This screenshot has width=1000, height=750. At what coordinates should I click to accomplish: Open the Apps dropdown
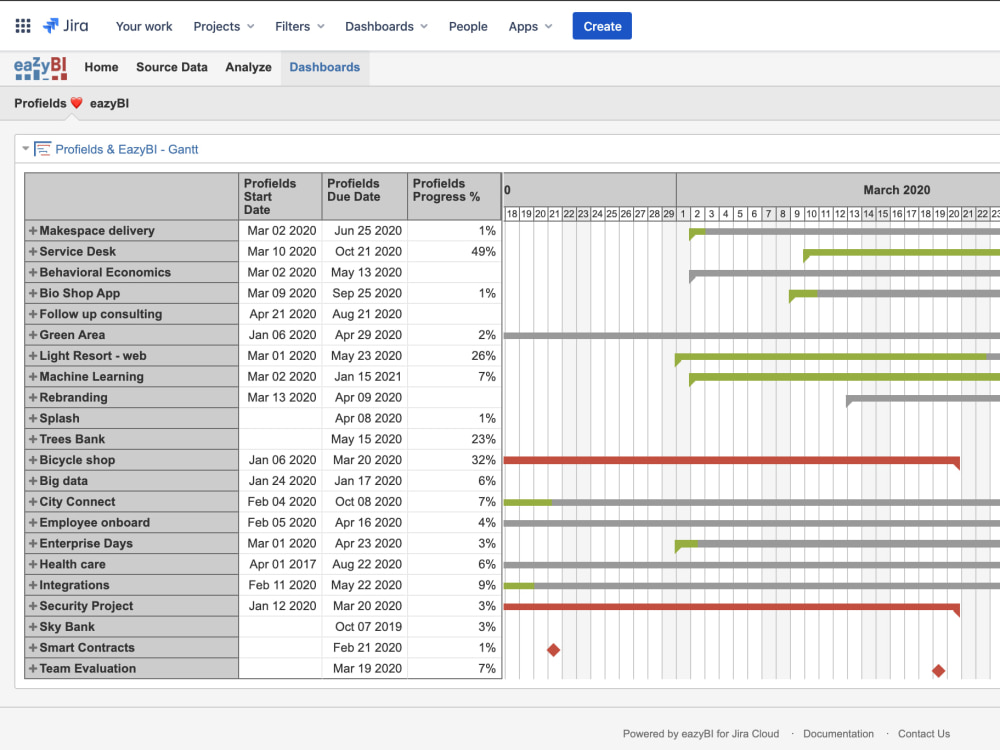point(531,26)
